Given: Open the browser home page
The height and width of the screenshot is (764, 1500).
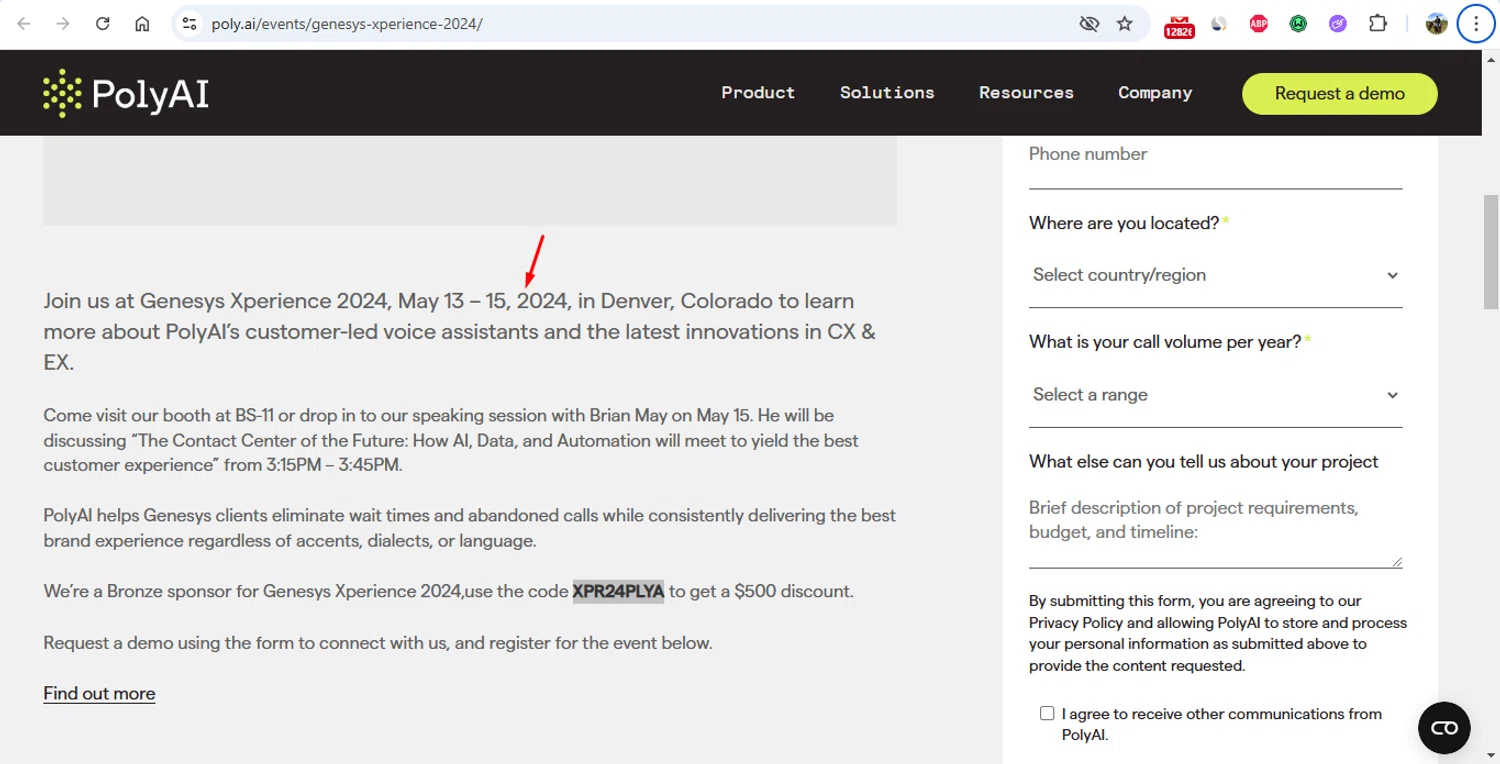Looking at the screenshot, I should point(142,24).
